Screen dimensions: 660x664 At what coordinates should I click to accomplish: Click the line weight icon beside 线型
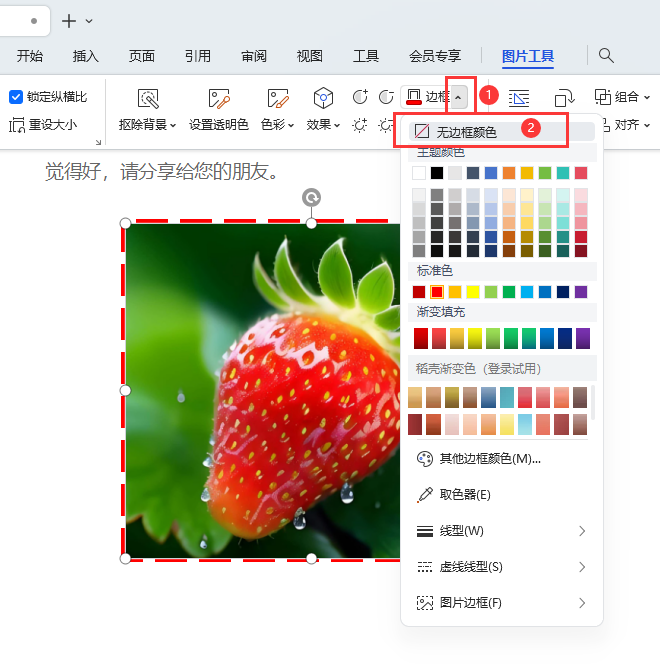tap(425, 531)
